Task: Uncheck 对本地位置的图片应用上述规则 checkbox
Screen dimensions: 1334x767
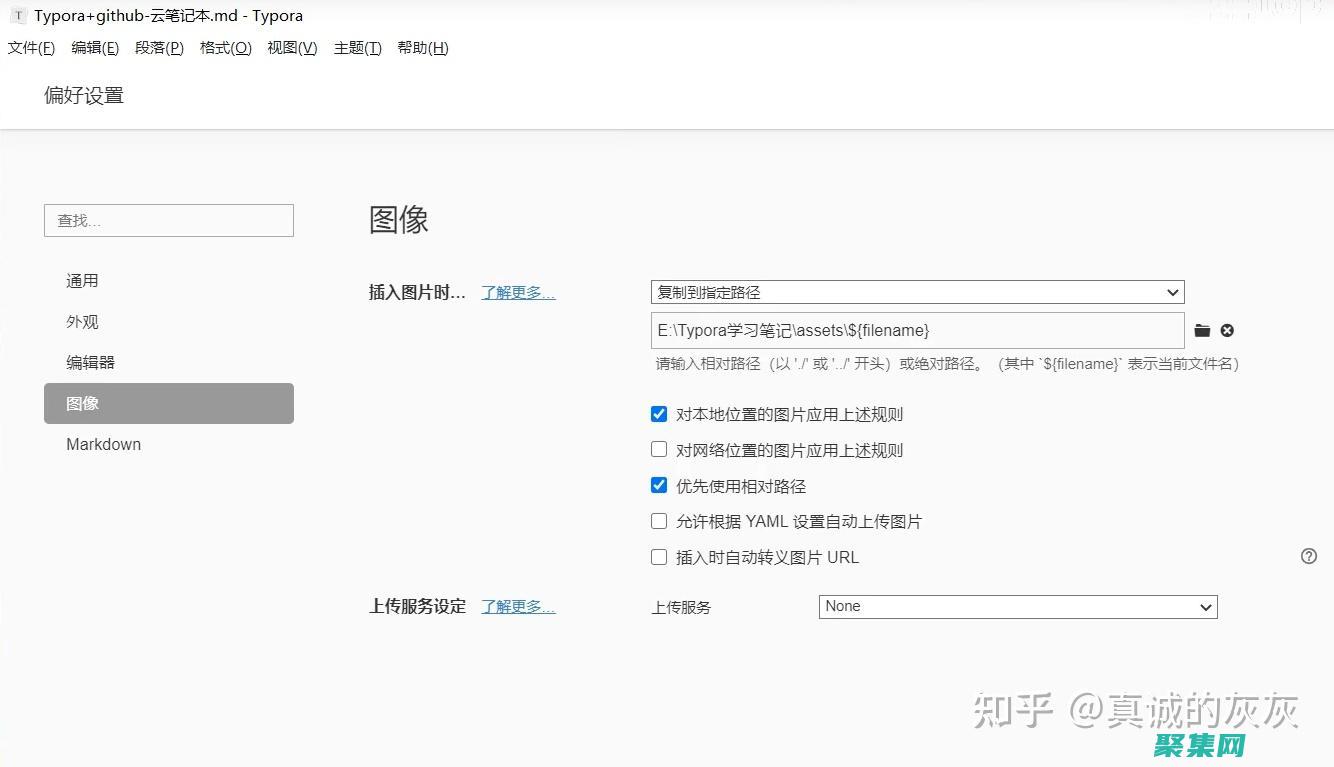Action: (659, 414)
